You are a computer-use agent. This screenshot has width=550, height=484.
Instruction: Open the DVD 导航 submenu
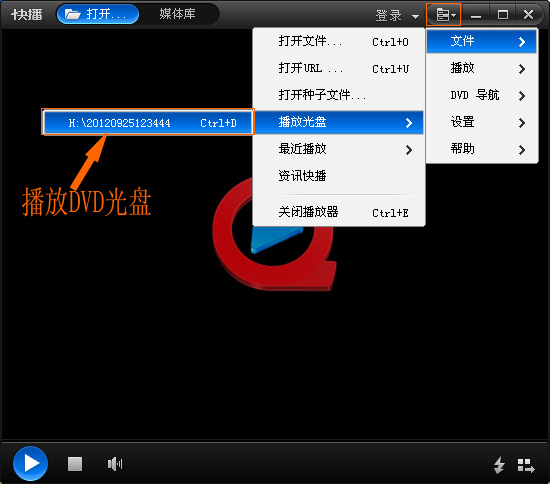[x=481, y=95]
